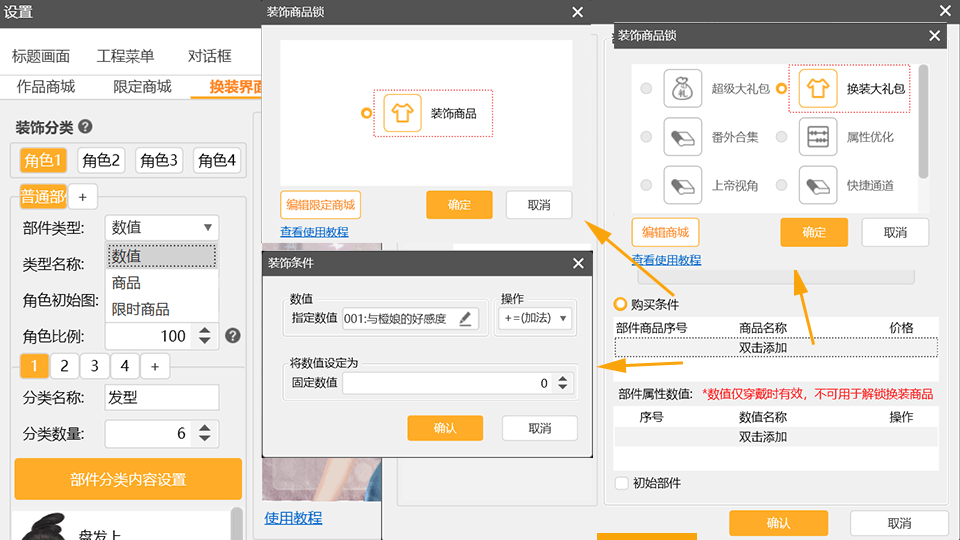Open the 查看使用教程 link under 编辑商城
The width and height of the screenshot is (960, 540).
pyautogui.click(x=666, y=260)
